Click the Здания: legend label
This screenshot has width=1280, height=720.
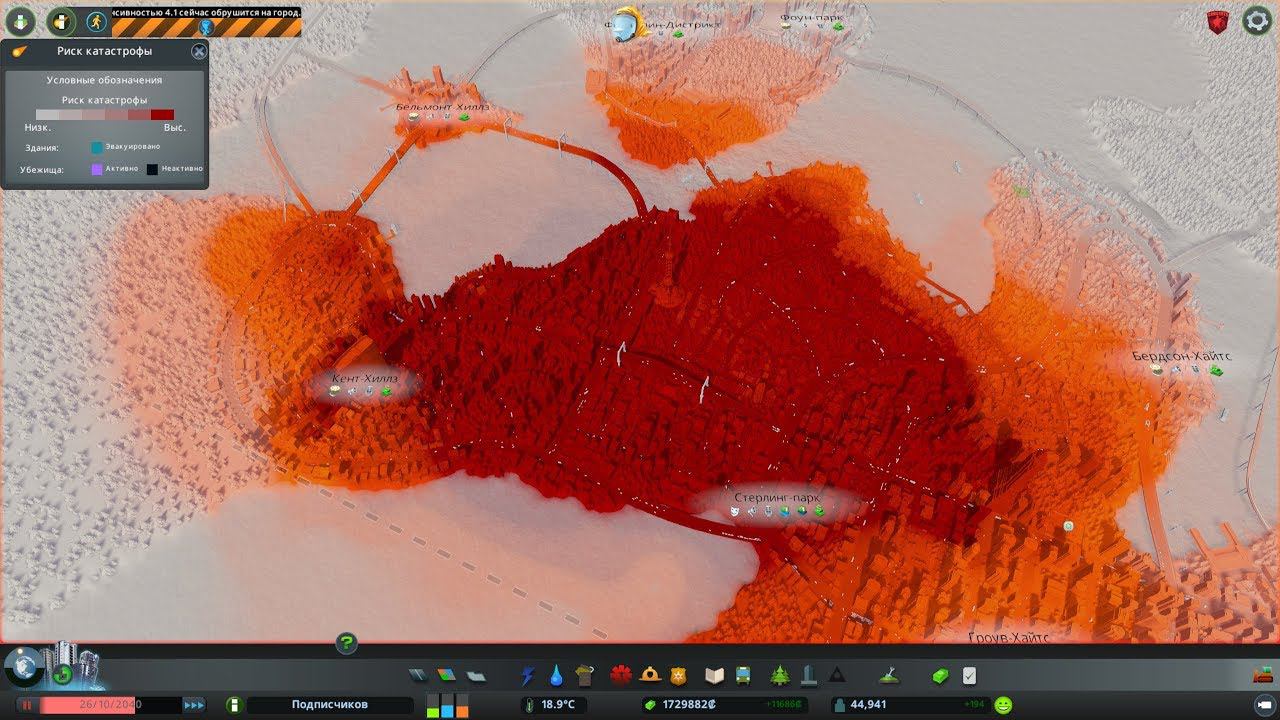[43, 148]
